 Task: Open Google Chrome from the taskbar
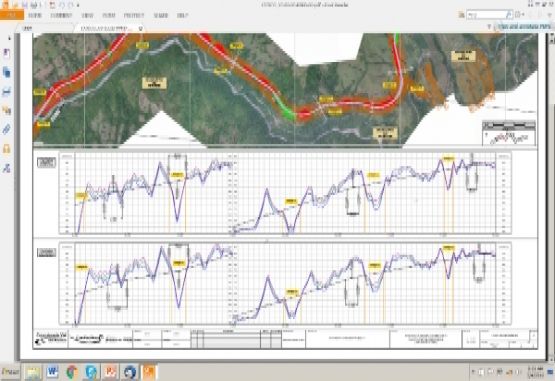[72, 372]
